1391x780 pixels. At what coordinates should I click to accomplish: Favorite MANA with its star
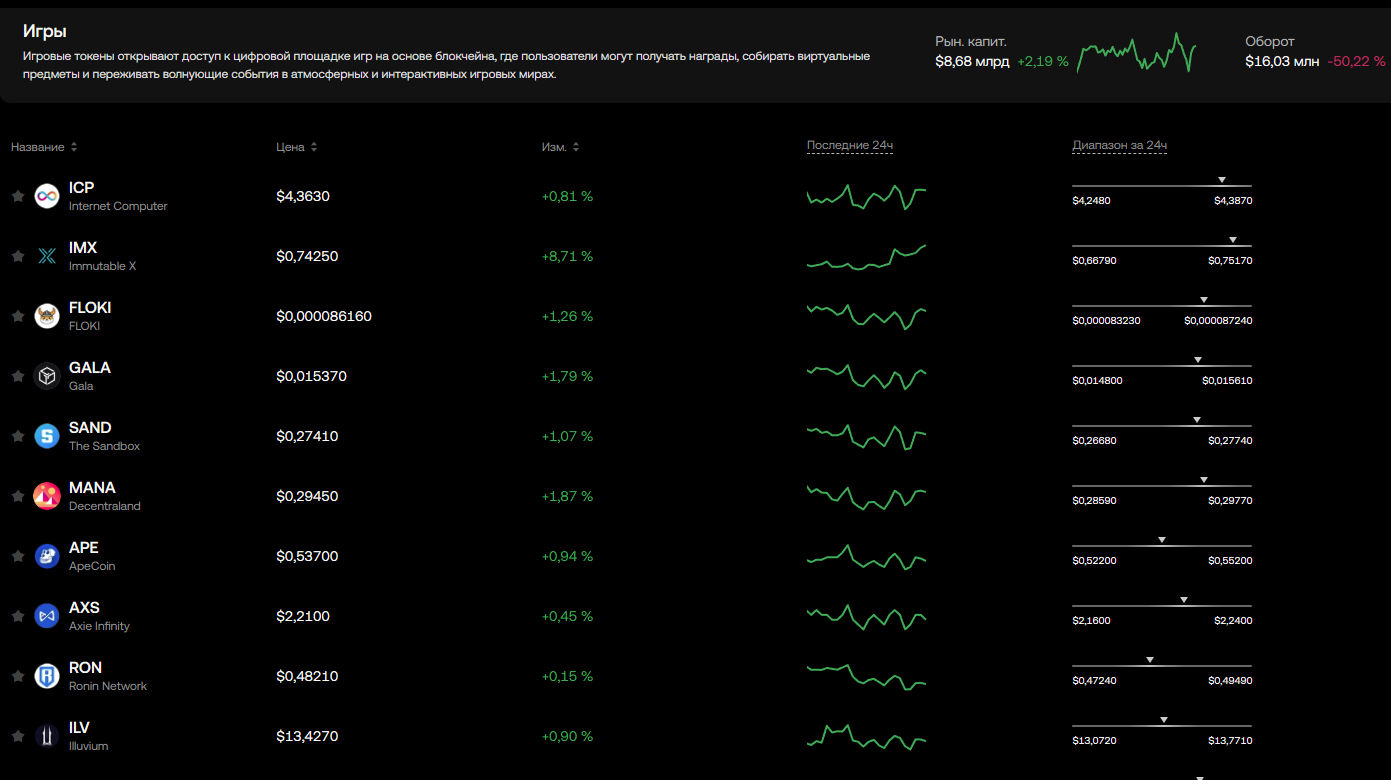tap(17, 496)
